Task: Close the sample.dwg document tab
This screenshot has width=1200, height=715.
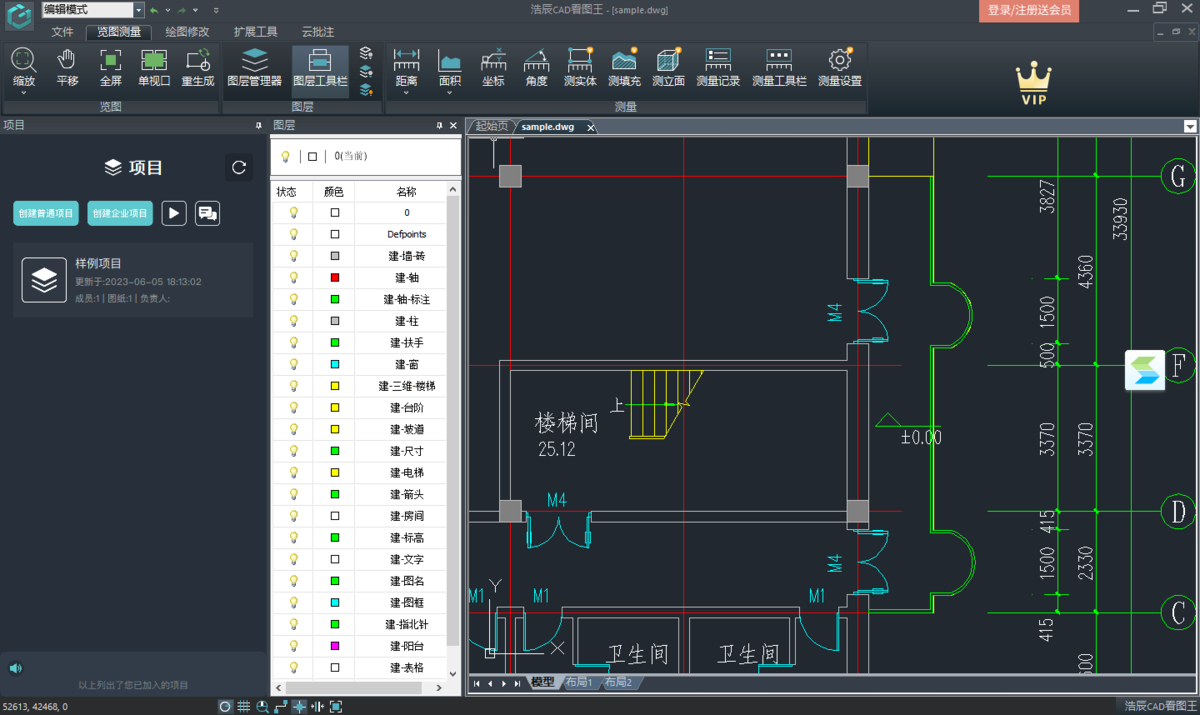Action: (x=590, y=128)
